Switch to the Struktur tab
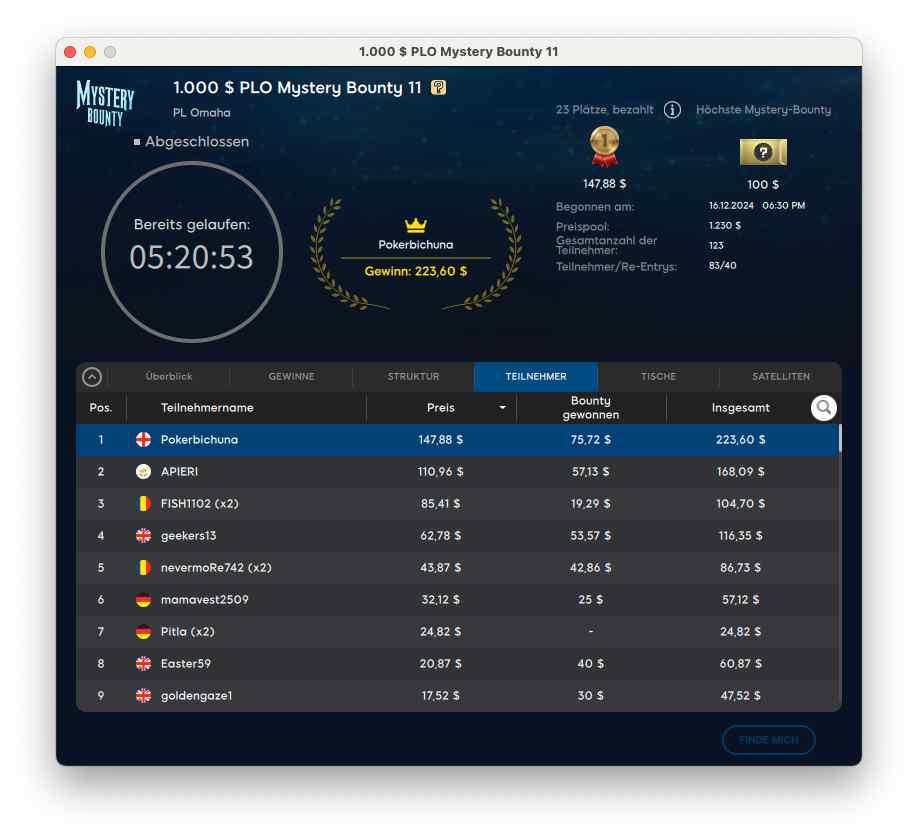Image resolution: width=918 pixels, height=840 pixels. [x=413, y=377]
